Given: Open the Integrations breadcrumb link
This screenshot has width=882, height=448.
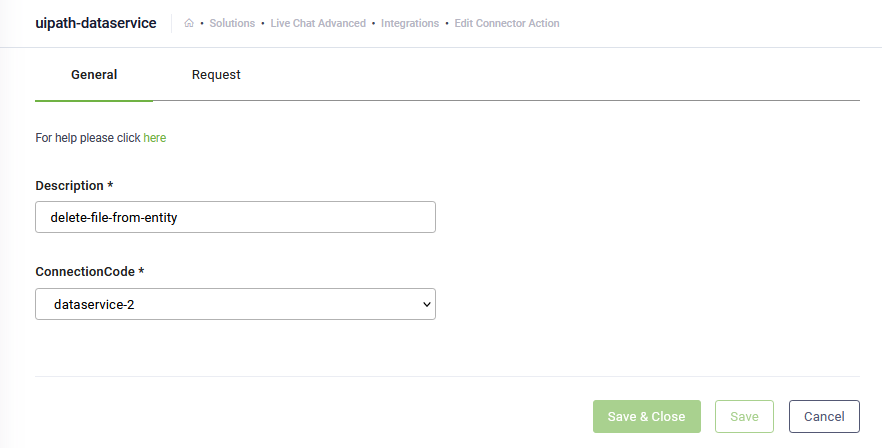Looking at the screenshot, I should pyautogui.click(x=410, y=23).
